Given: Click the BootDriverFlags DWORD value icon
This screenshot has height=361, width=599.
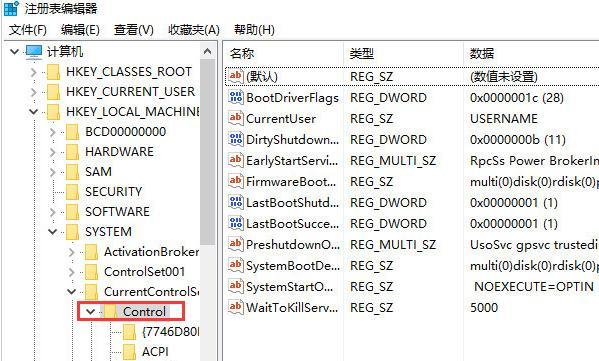Looking at the screenshot, I should (235, 97).
